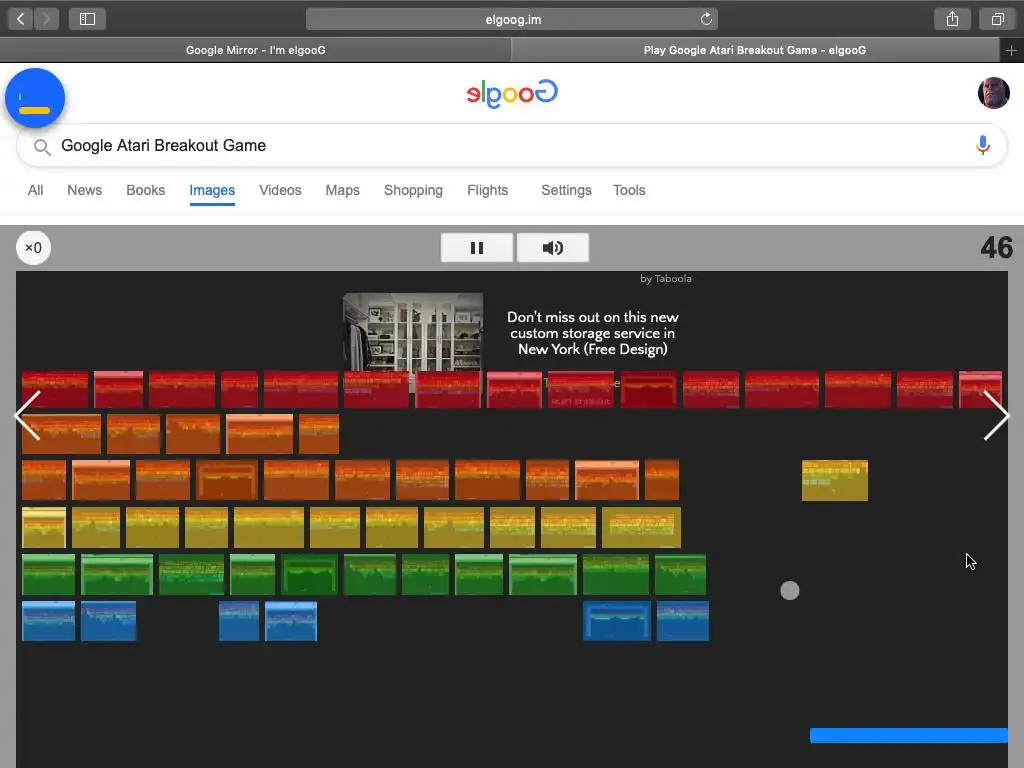
Task: Reload the elgoog.im page
Action: pyautogui.click(x=706, y=19)
